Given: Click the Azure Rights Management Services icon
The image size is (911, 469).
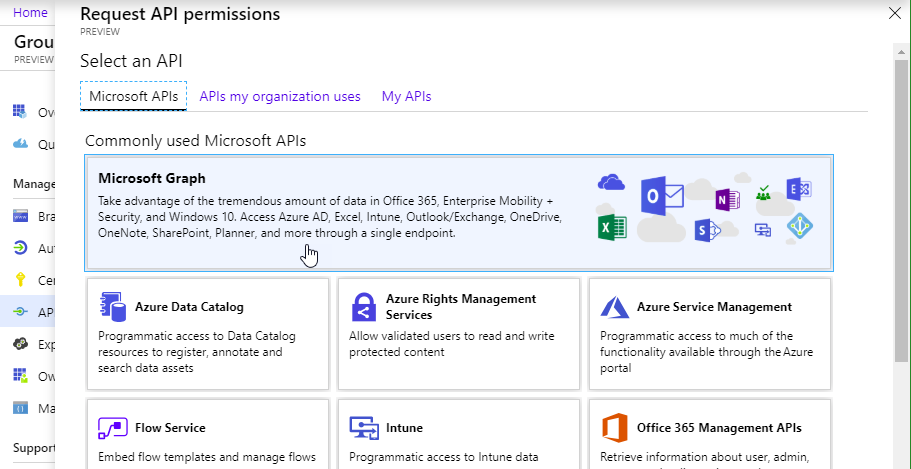Looking at the screenshot, I should (x=363, y=307).
